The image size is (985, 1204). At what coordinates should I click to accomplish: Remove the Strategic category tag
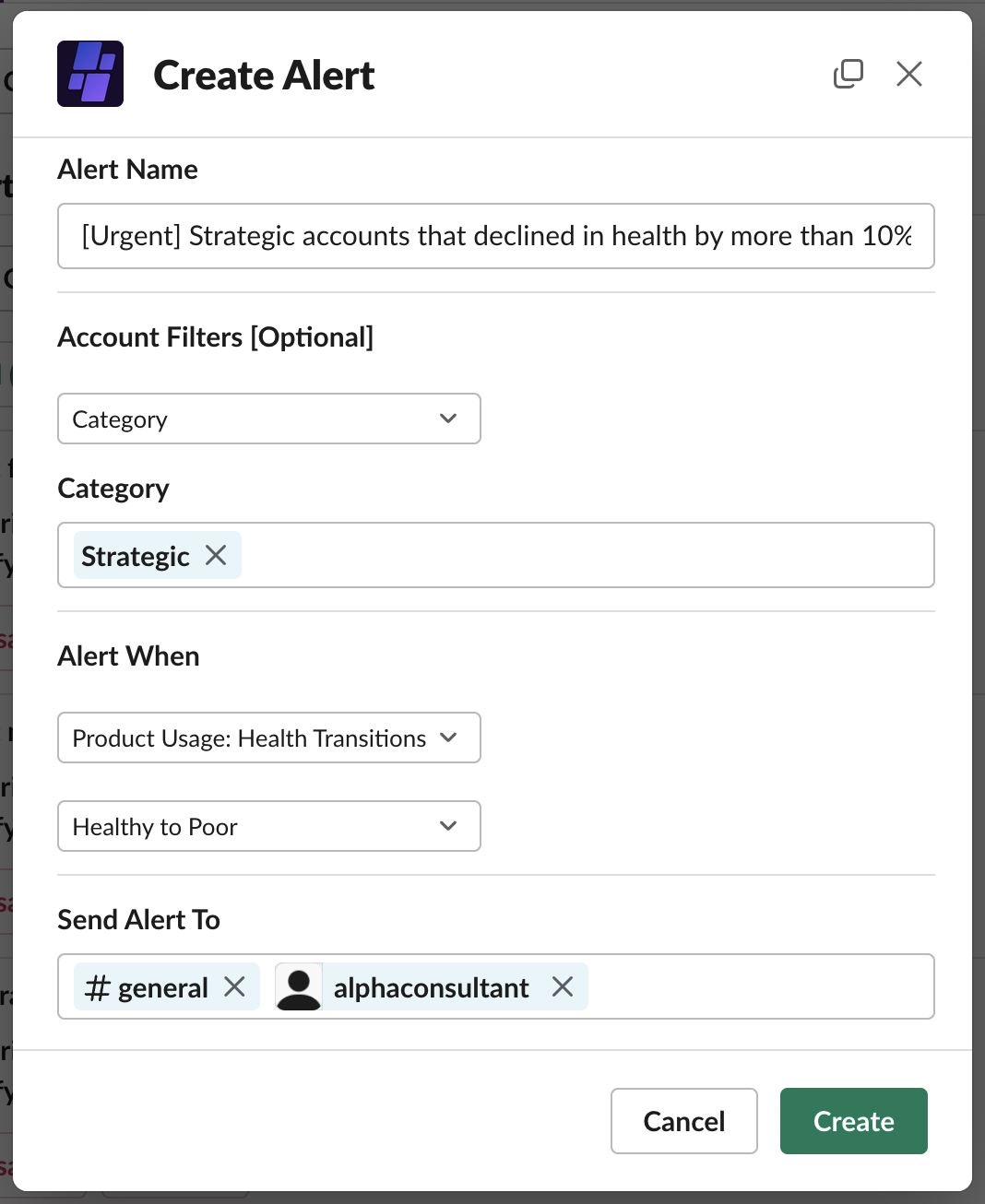click(216, 555)
